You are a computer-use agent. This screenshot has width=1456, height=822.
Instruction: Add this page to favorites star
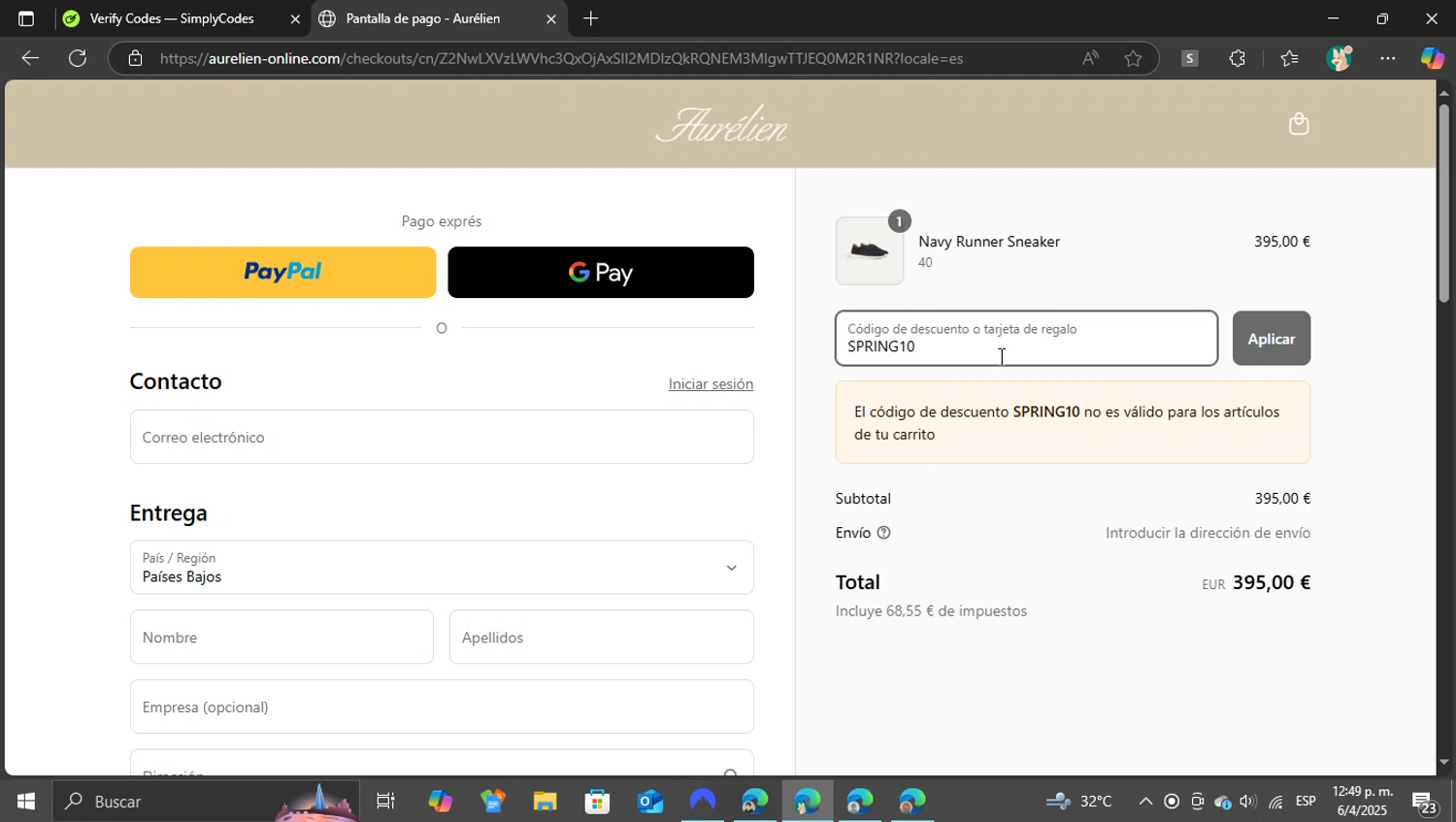coord(1133,58)
